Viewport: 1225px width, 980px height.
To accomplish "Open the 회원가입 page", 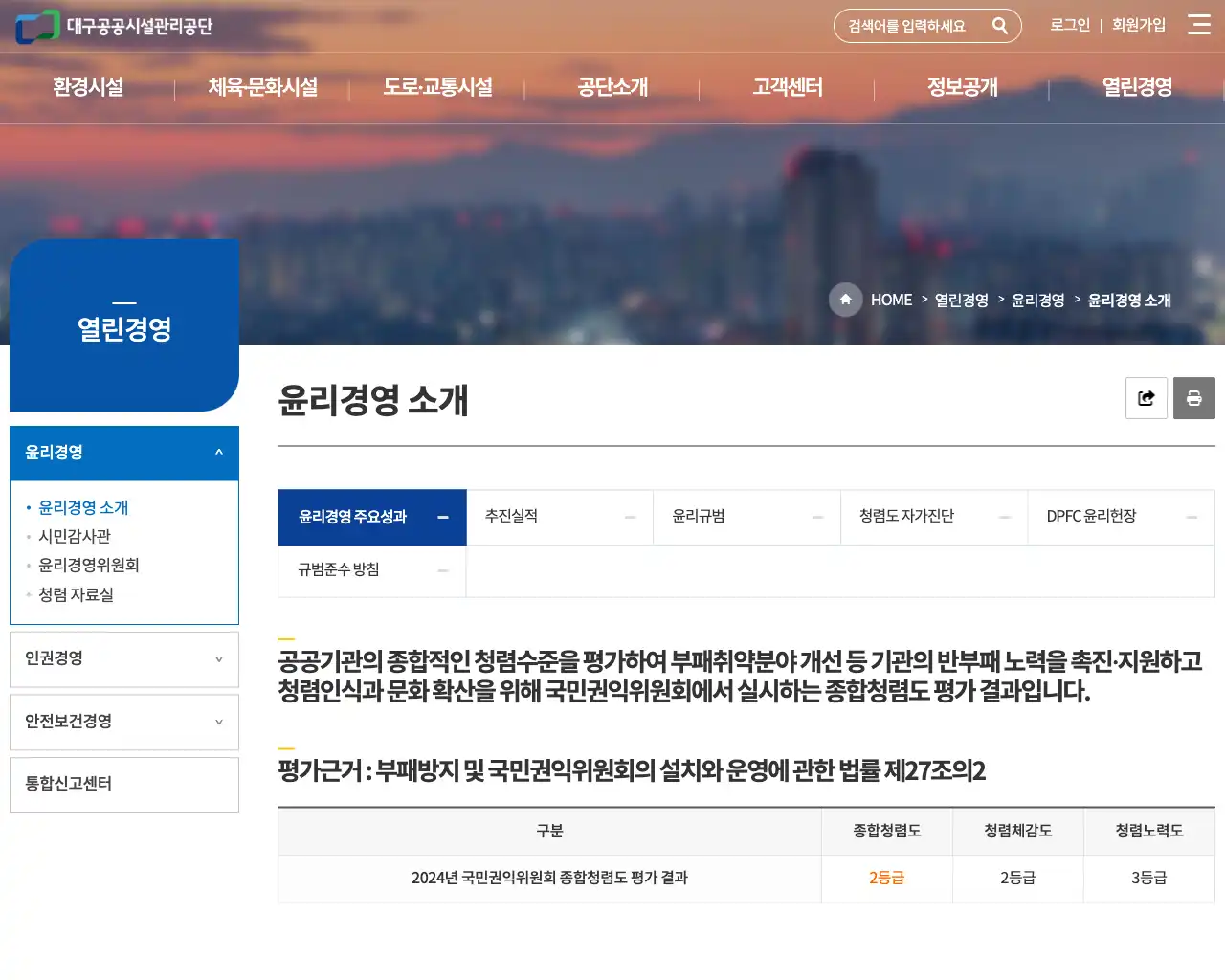I will point(1139,26).
